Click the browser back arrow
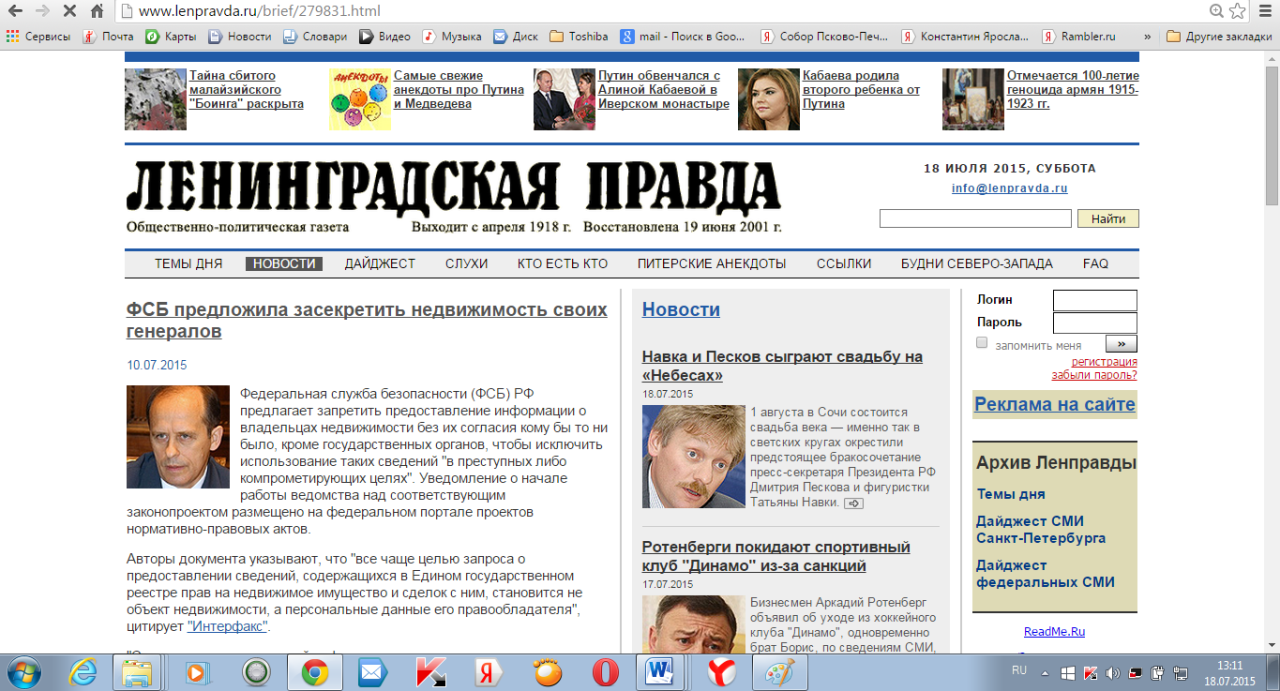1280x691 pixels. tap(15, 11)
